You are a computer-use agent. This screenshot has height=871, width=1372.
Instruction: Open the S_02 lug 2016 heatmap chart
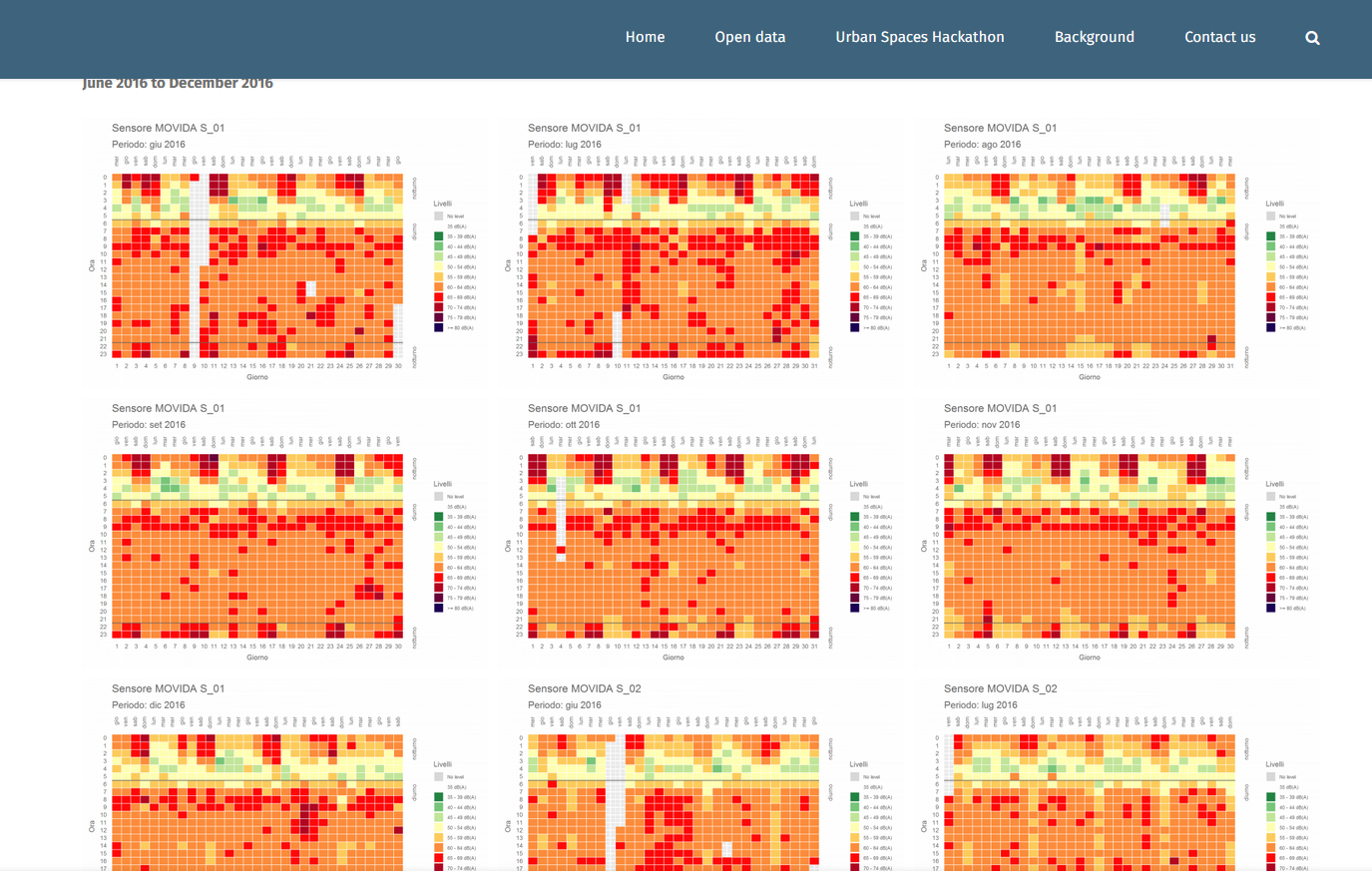1090,798
